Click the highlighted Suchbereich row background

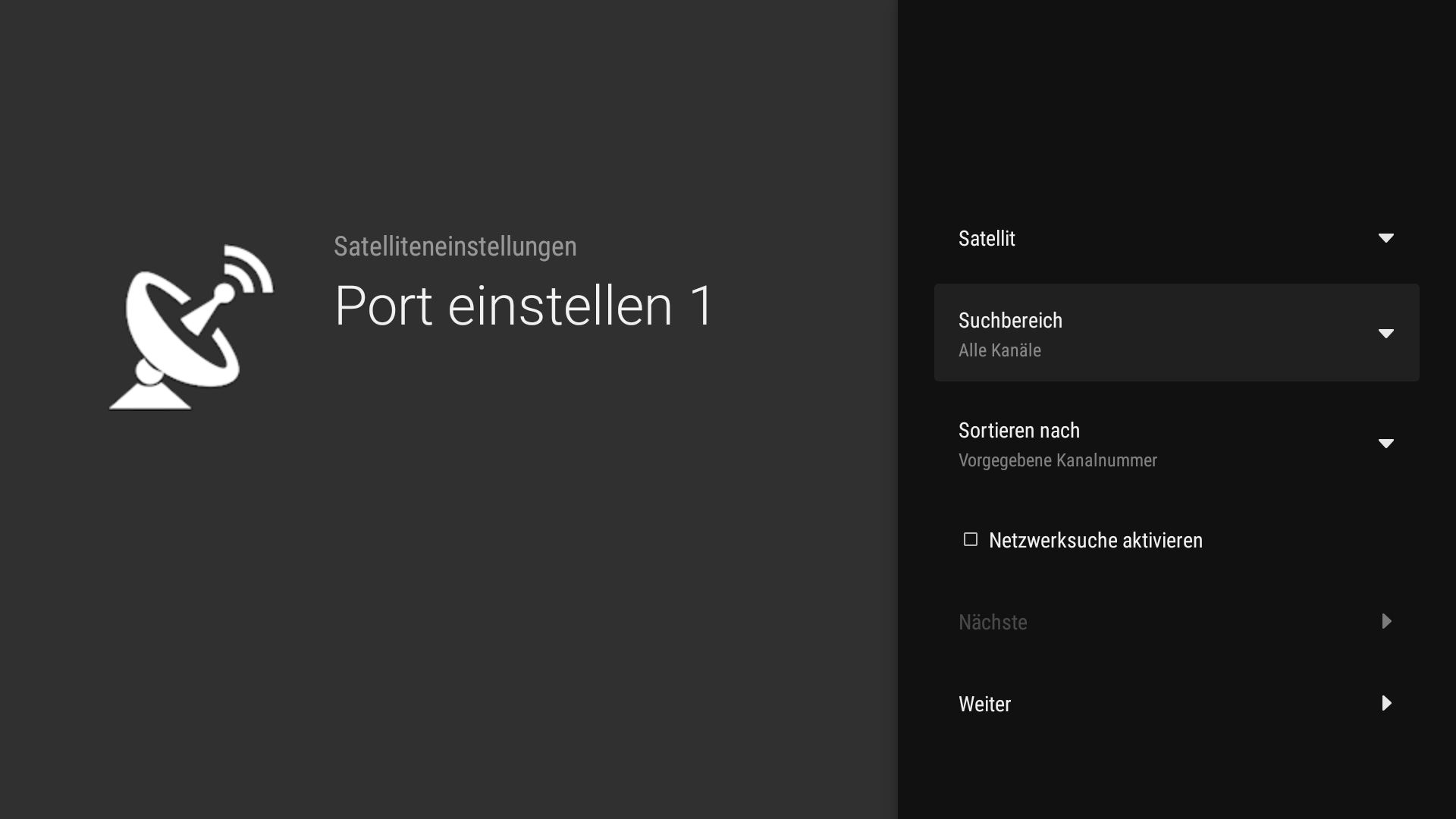pos(1213,333)
